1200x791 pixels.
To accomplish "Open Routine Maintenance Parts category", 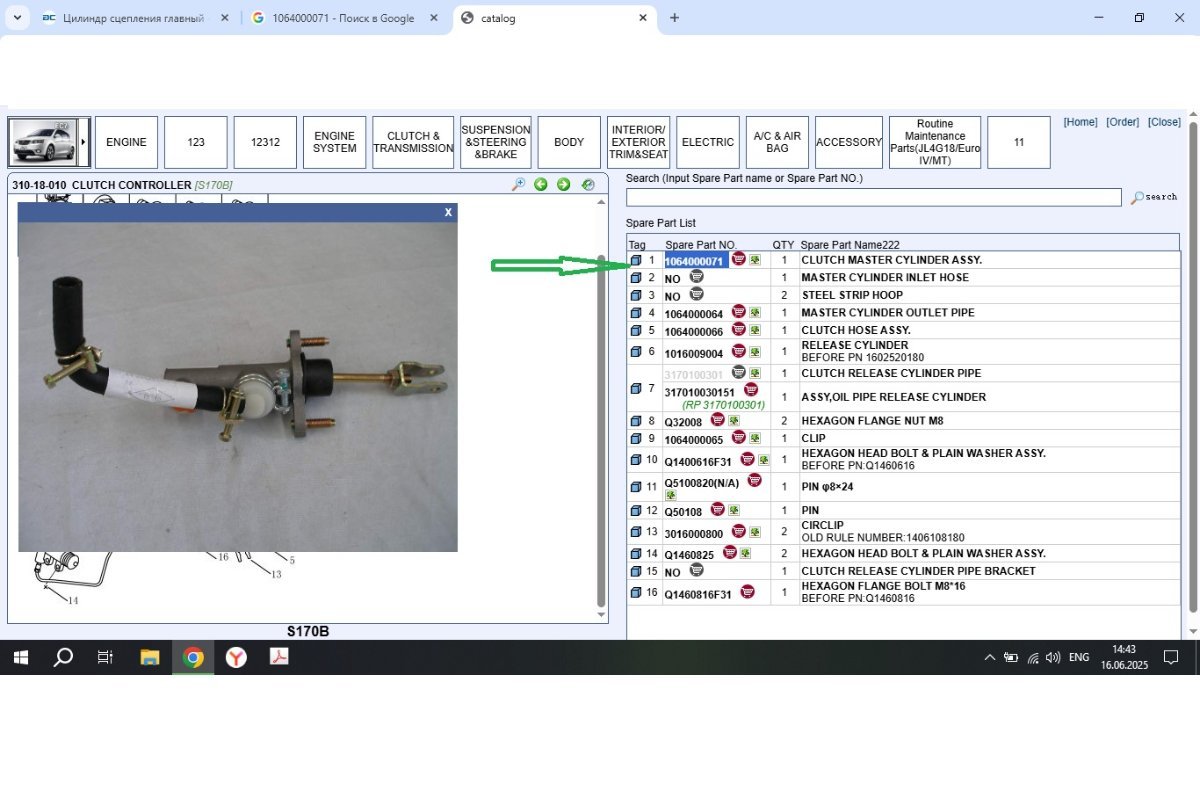I will pos(935,142).
